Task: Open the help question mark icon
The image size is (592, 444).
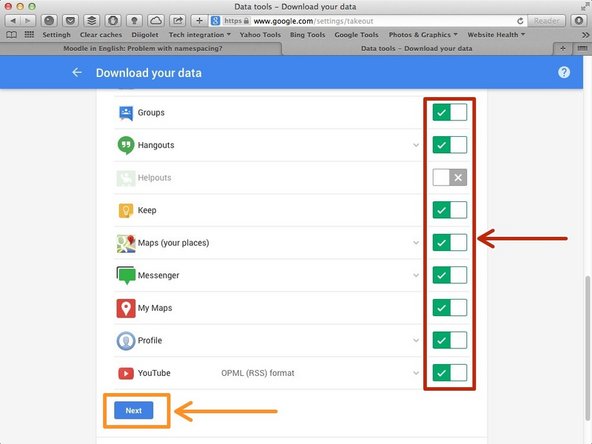Action: 564,72
